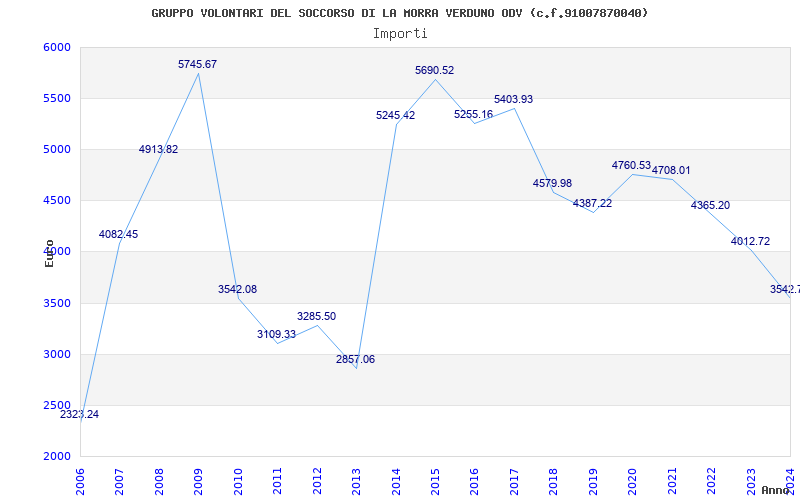Select the 5255.16 data label

[x=474, y=114]
